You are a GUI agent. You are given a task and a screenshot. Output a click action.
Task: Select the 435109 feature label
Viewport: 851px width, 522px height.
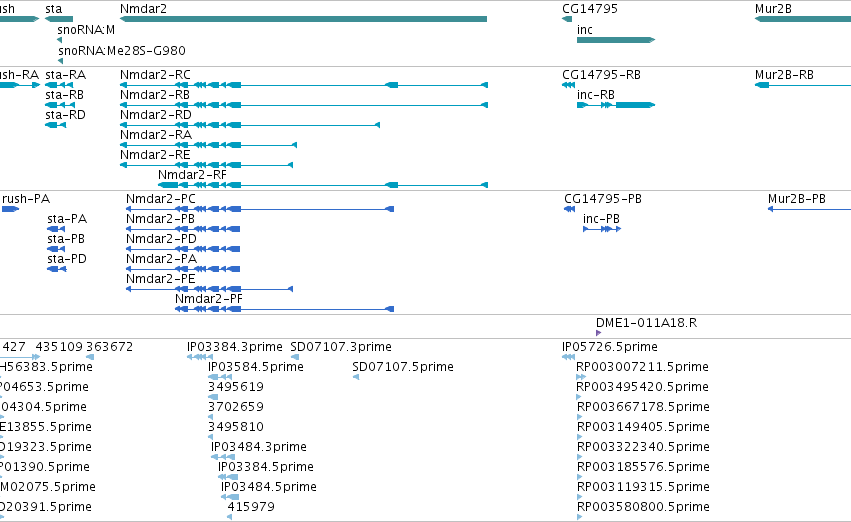59,347
